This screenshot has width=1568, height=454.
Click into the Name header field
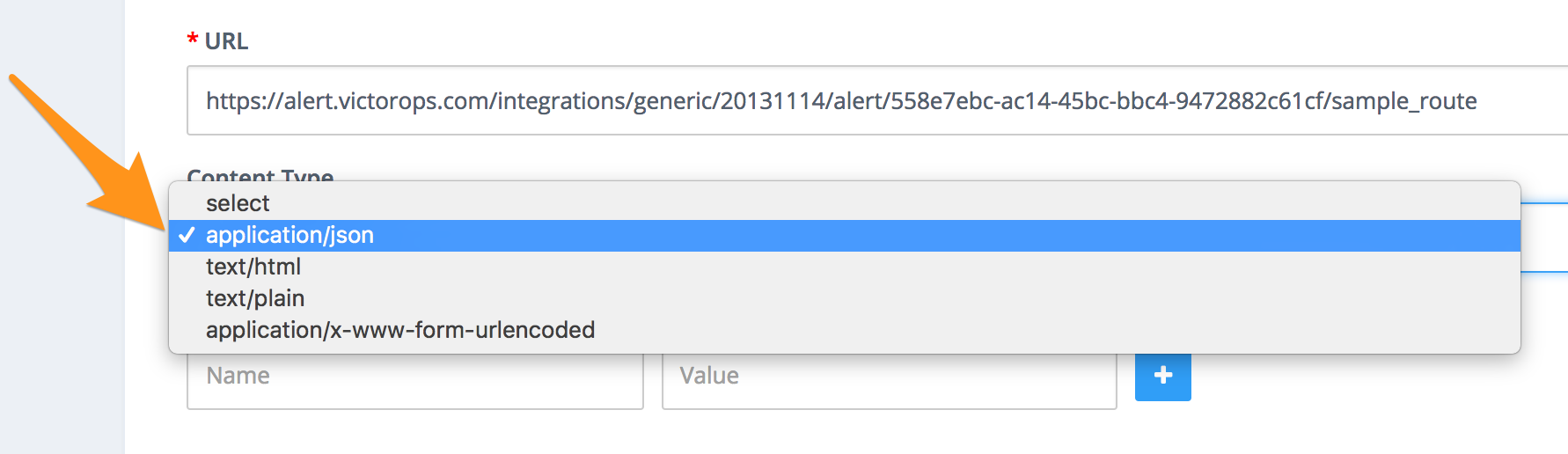click(414, 380)
